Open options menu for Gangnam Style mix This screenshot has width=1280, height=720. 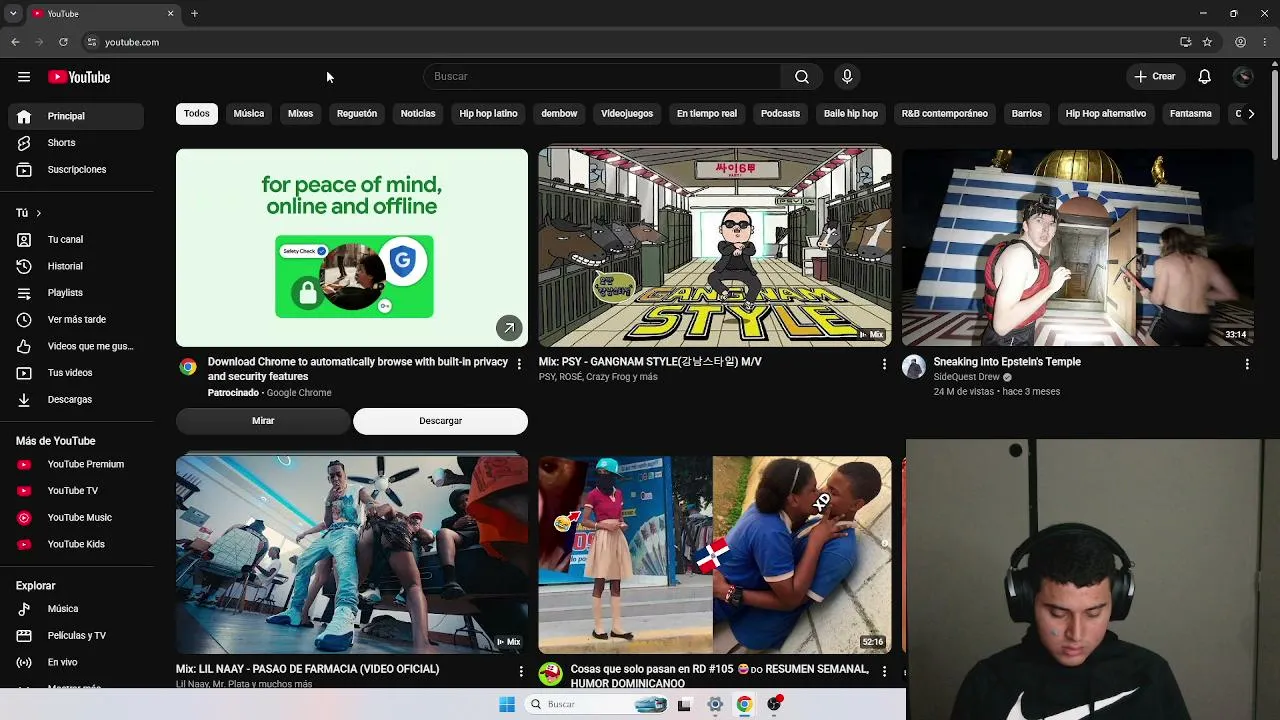click(x=884, y=364)
